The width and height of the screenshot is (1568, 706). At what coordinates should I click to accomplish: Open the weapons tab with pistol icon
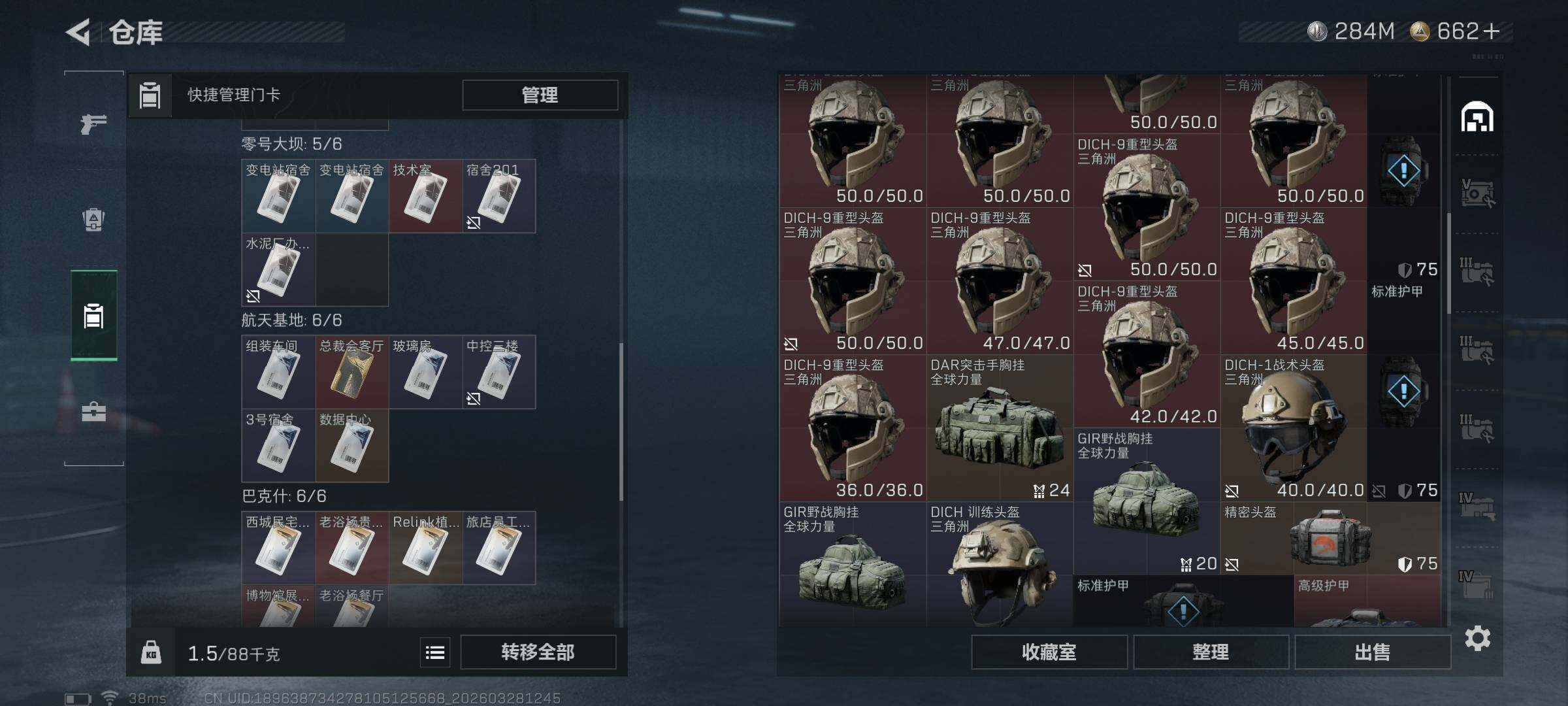pyautogui.click(x=93, y=123)
